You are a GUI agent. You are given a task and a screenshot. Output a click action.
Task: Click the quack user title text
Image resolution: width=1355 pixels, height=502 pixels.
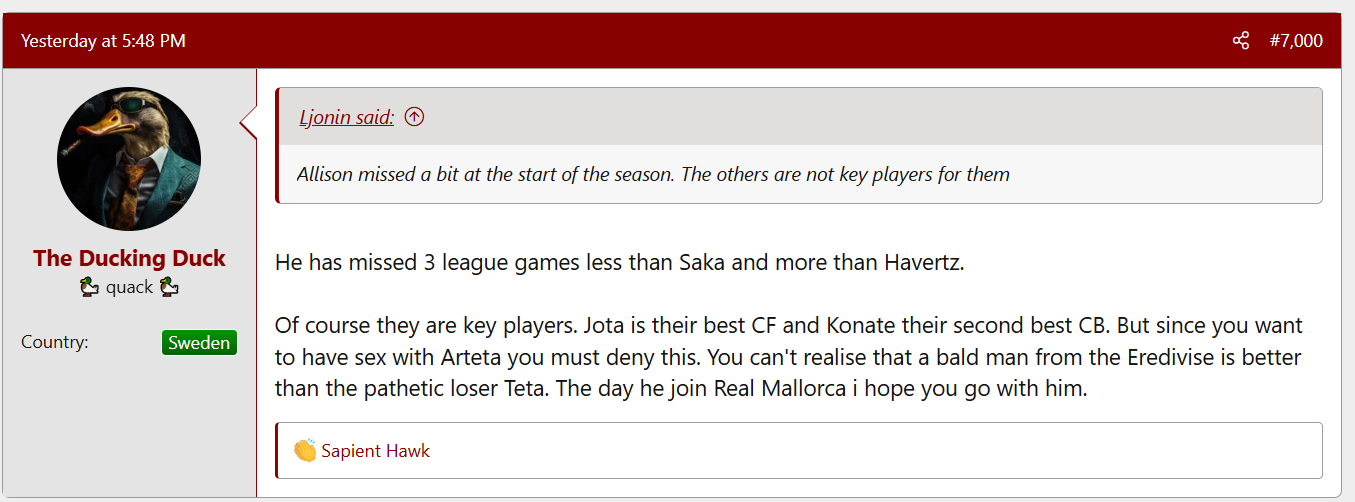point(130,287)
